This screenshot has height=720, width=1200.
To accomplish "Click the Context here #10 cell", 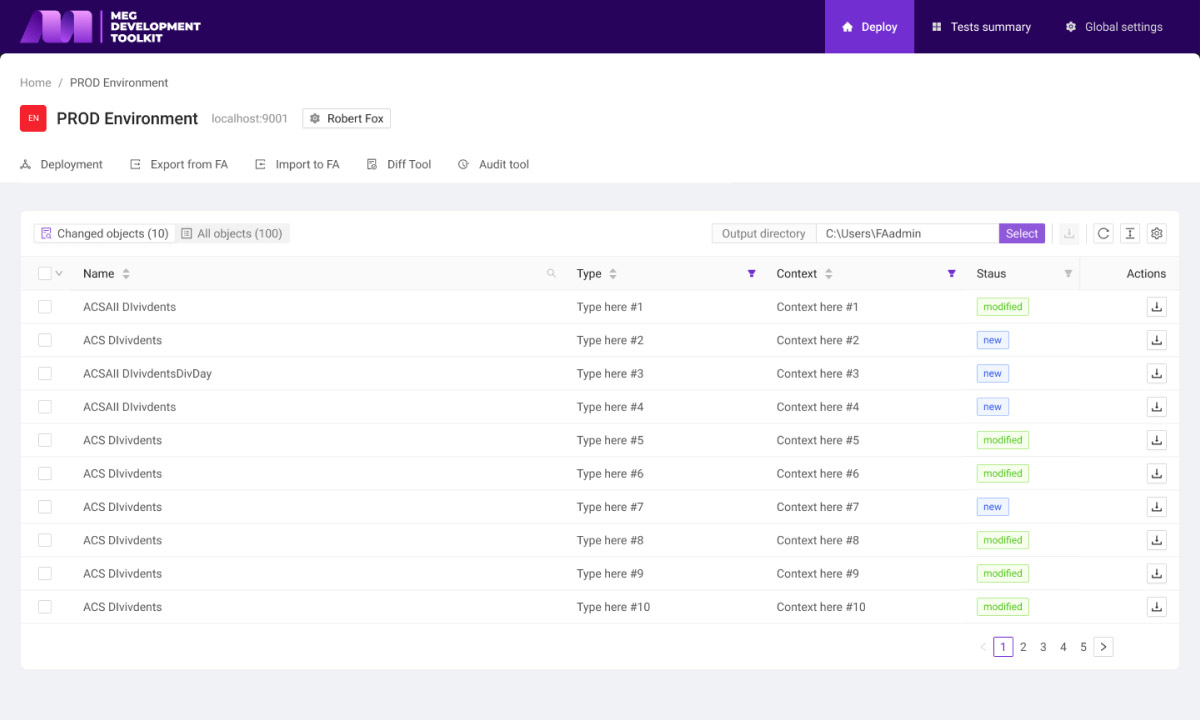I will pyautogui.click(x=821, y=607).
